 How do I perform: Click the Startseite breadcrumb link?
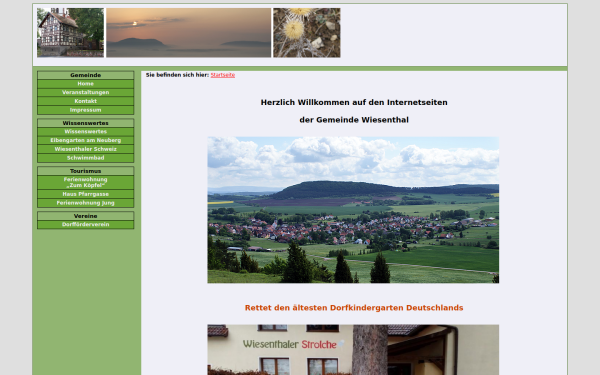click(223, 75)
